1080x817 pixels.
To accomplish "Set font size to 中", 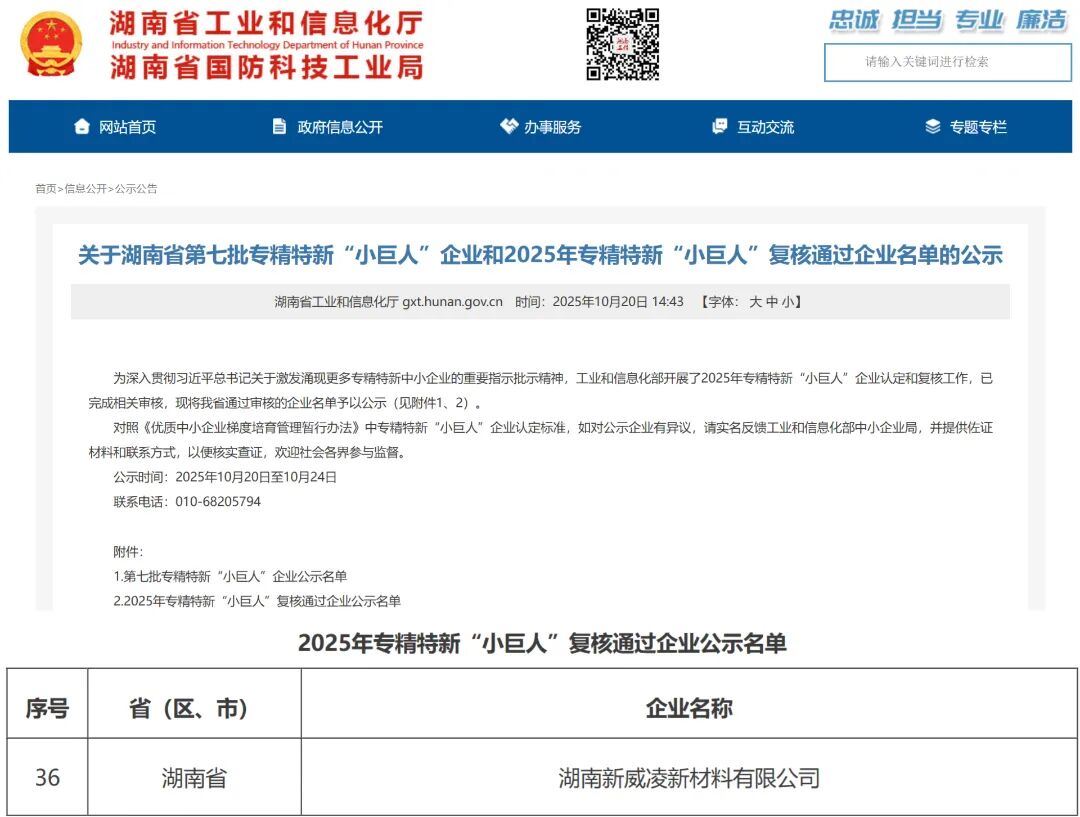I will pos(772,302).
